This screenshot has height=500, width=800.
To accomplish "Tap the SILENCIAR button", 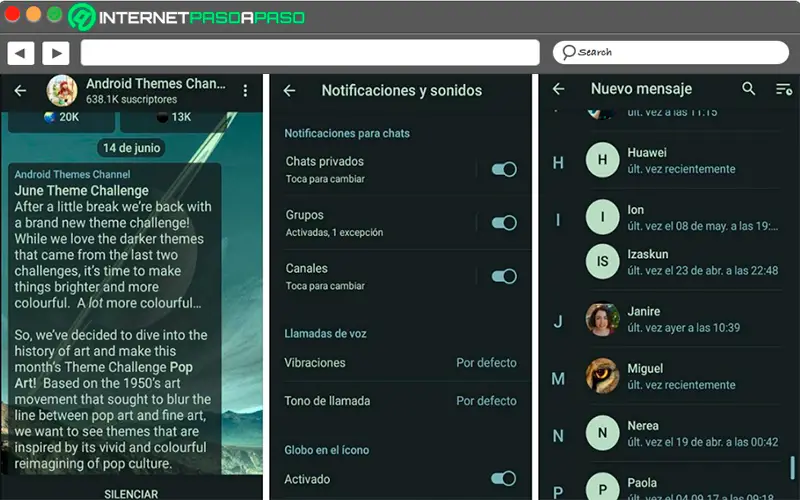I will pyautogui.click(x=131, y=494).
